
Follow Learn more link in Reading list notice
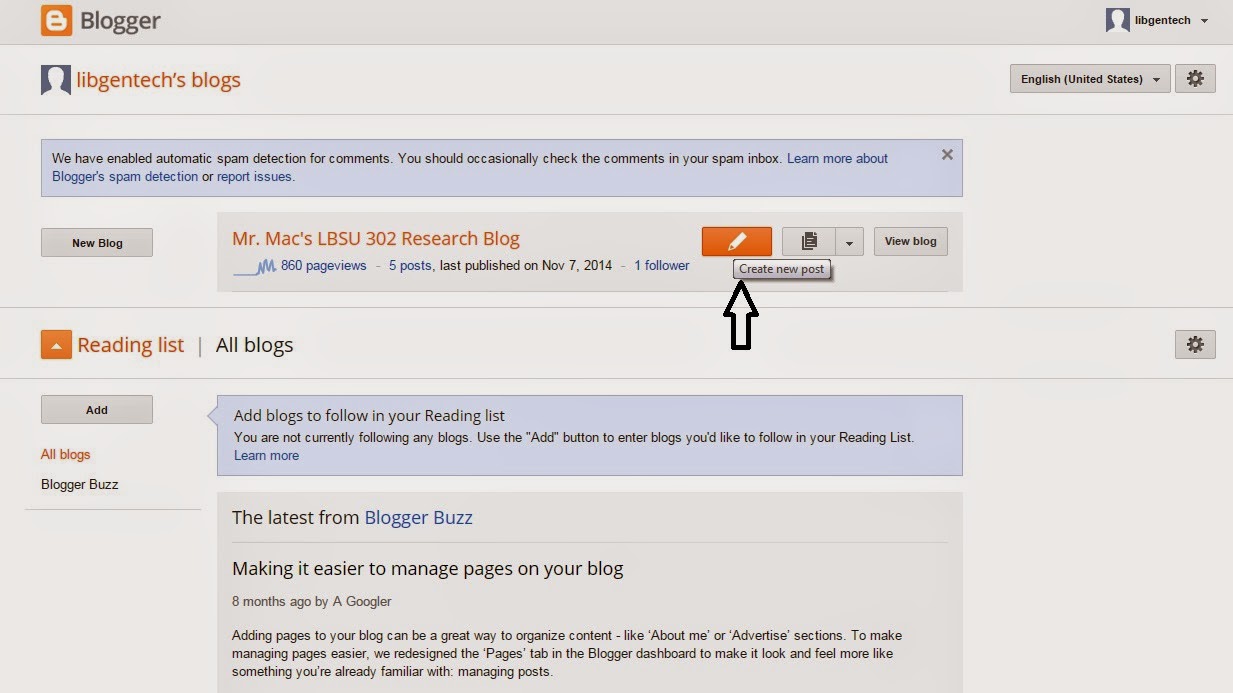tap(266, 455)
